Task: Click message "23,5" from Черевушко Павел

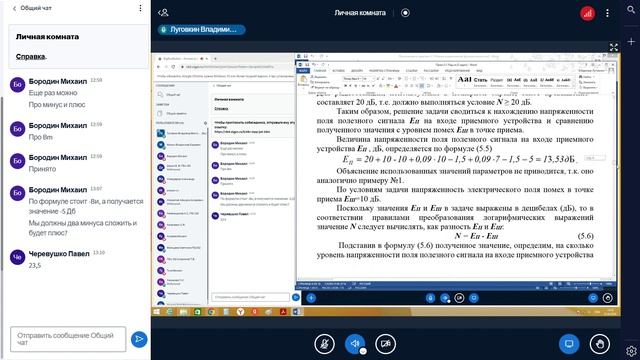Action: pyautogui.click(x=35, y=266)
